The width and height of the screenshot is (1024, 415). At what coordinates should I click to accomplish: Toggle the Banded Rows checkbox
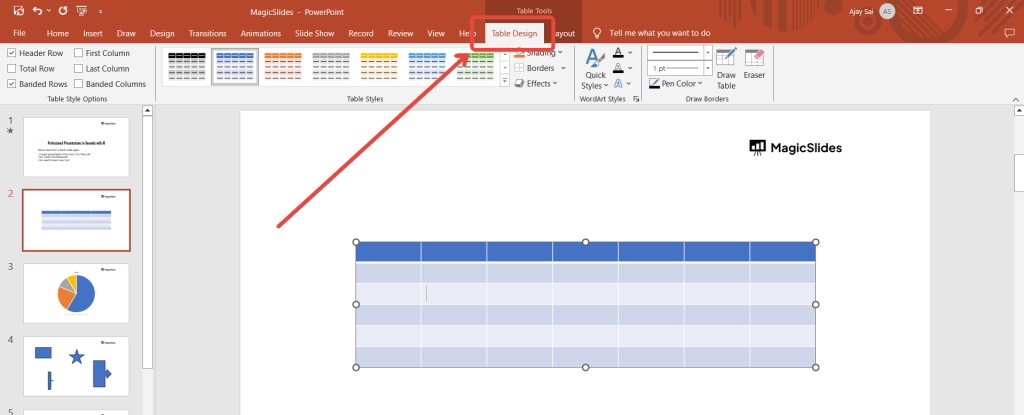pos(12,84)
